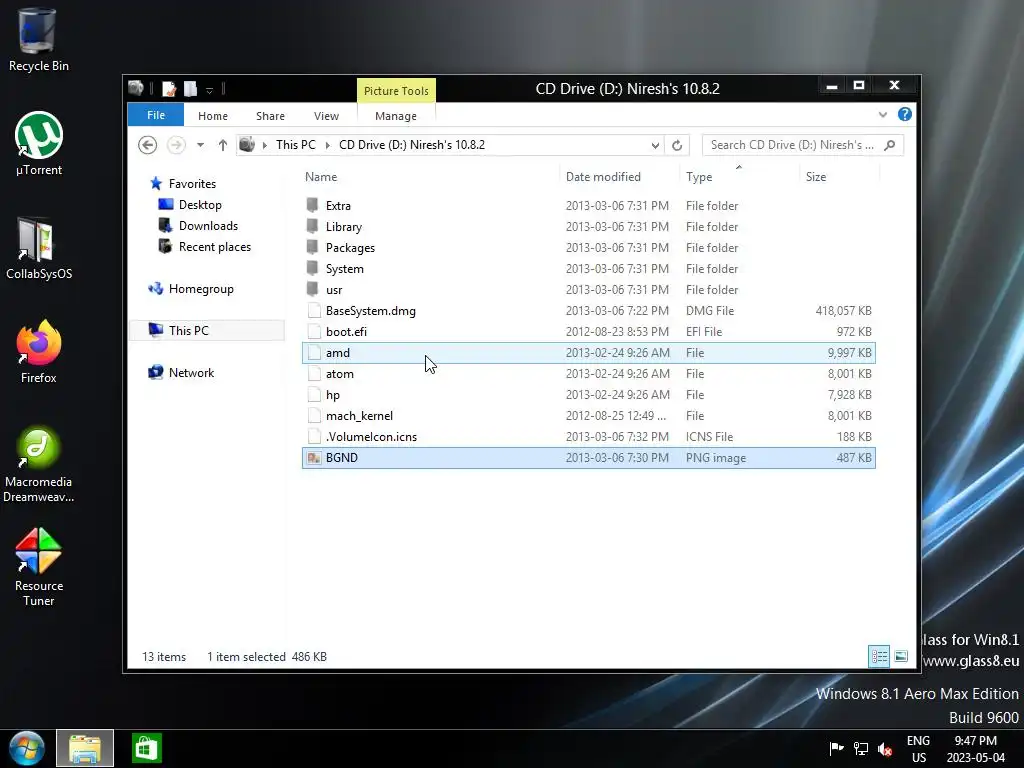Open the CollabSysOS desktop shortcut
Image resolution: width=1024 pixels, height=768 pixels.
39,248
